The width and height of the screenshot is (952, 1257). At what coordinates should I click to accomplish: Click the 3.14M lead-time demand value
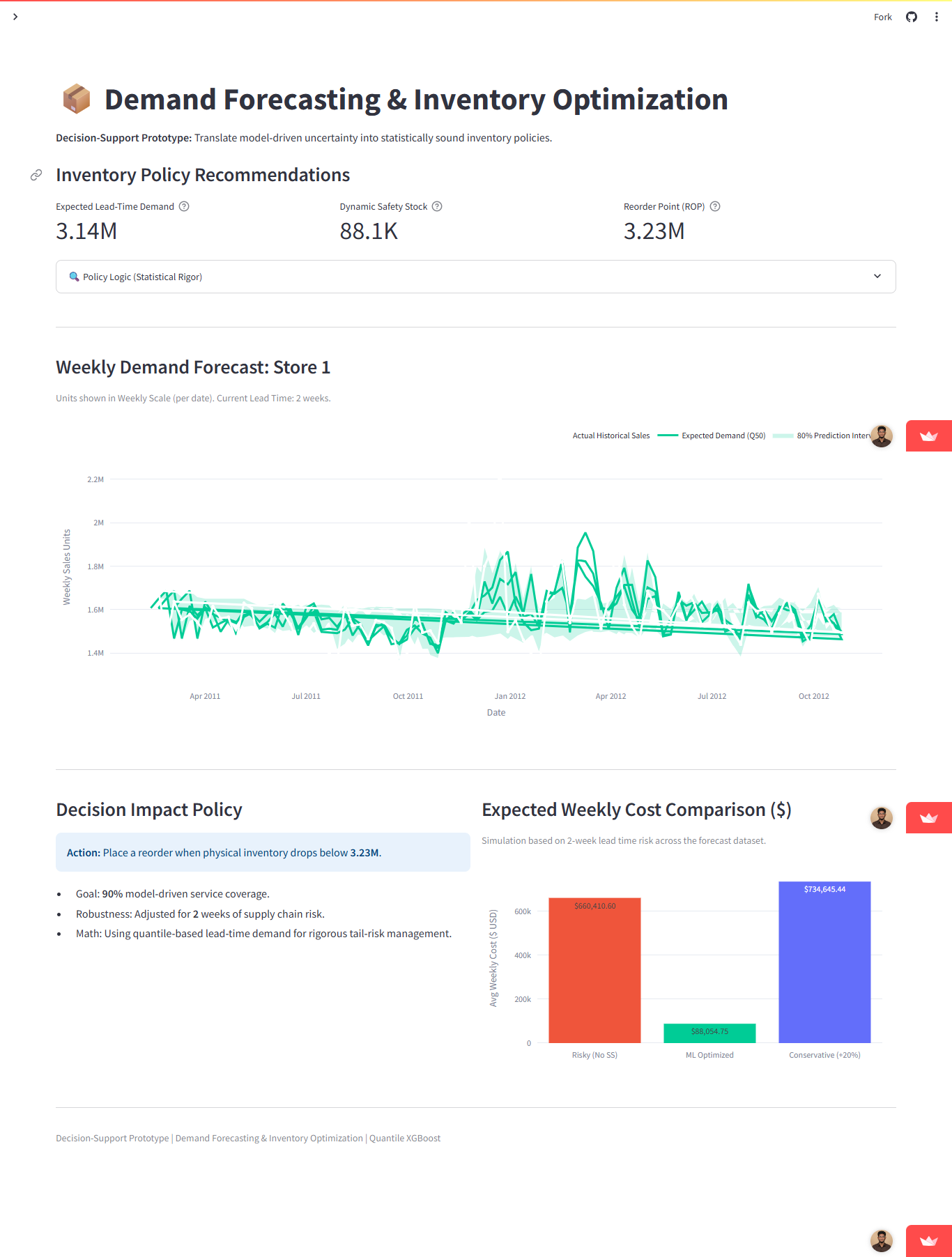[x=86, y=231]
